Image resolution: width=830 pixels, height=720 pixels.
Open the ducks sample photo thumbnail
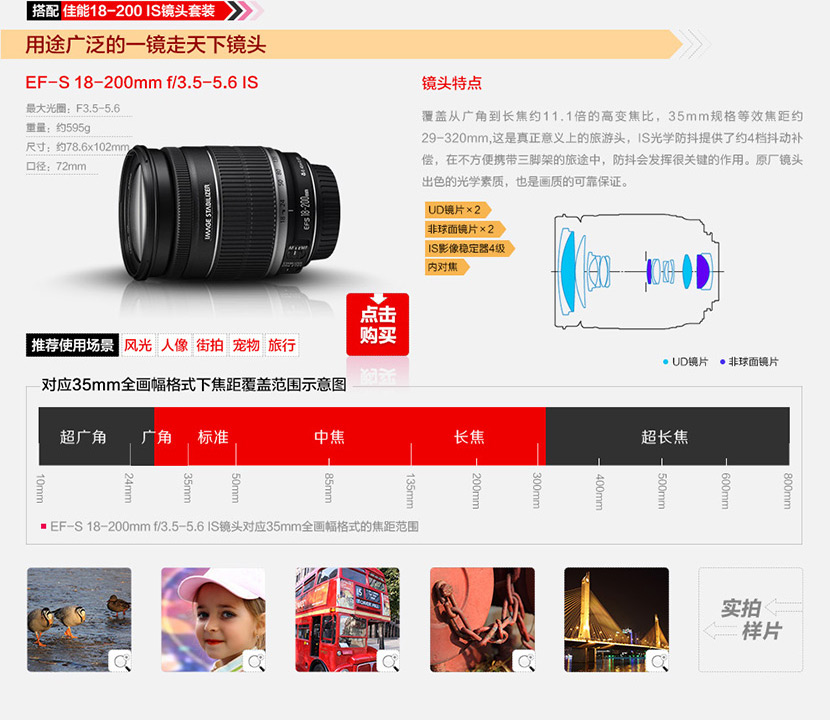(x=79, y=619)
